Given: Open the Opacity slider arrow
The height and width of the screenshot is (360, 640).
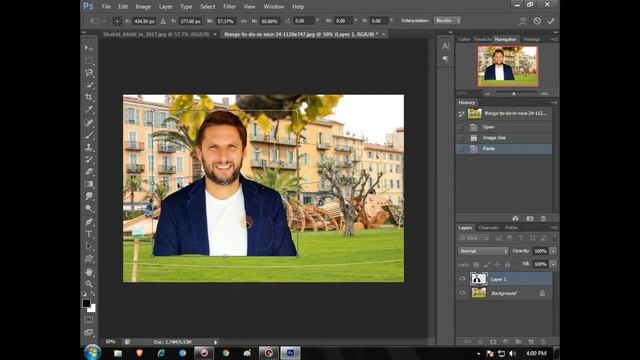Looking at the screenshot, I should point(553,251).
